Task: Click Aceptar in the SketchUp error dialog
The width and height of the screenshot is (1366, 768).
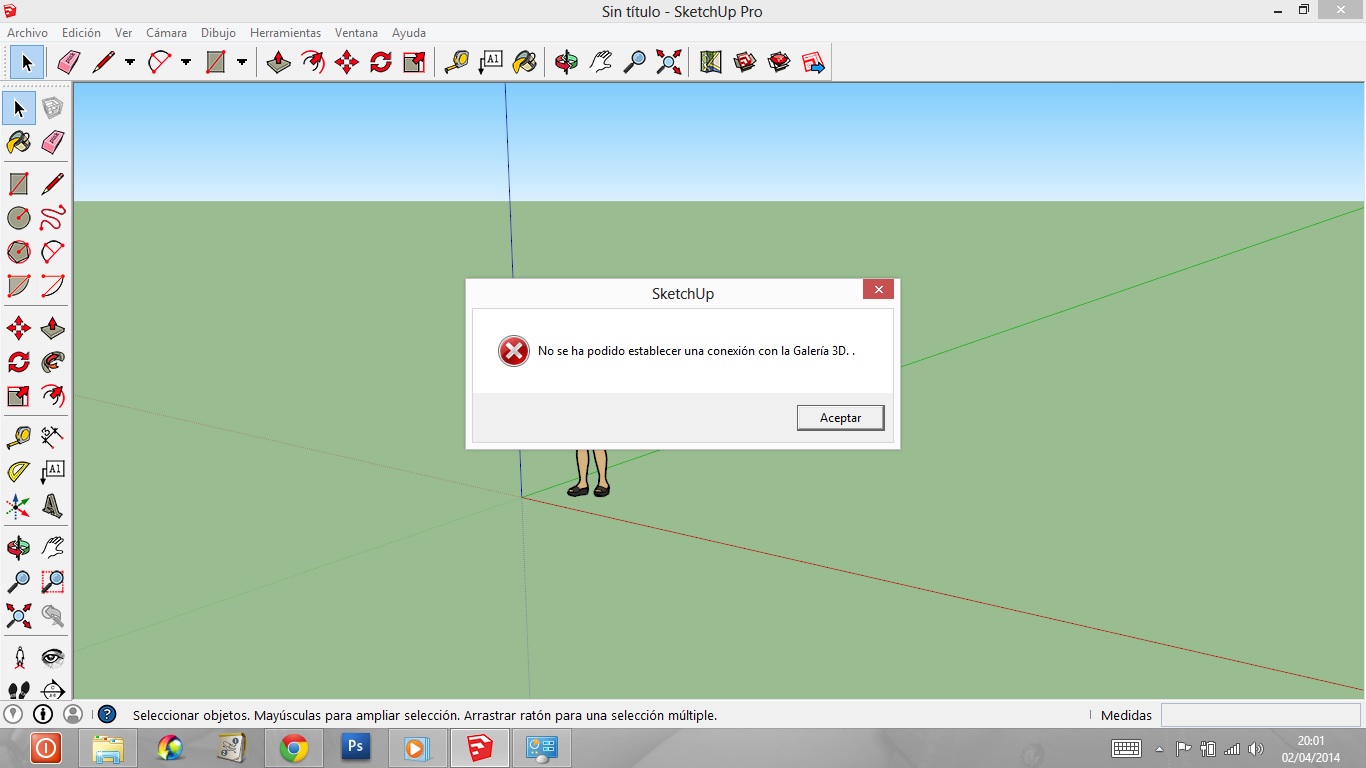Action: click(840, 417)
